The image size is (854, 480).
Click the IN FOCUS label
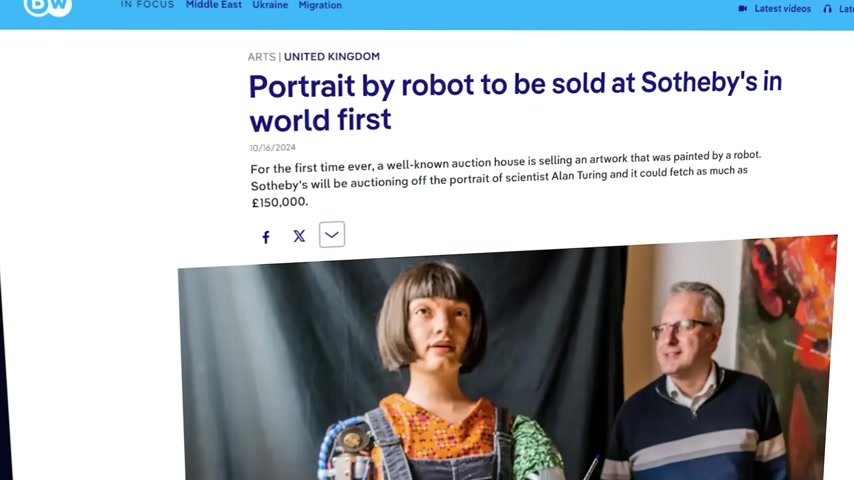tap(147, 4)
